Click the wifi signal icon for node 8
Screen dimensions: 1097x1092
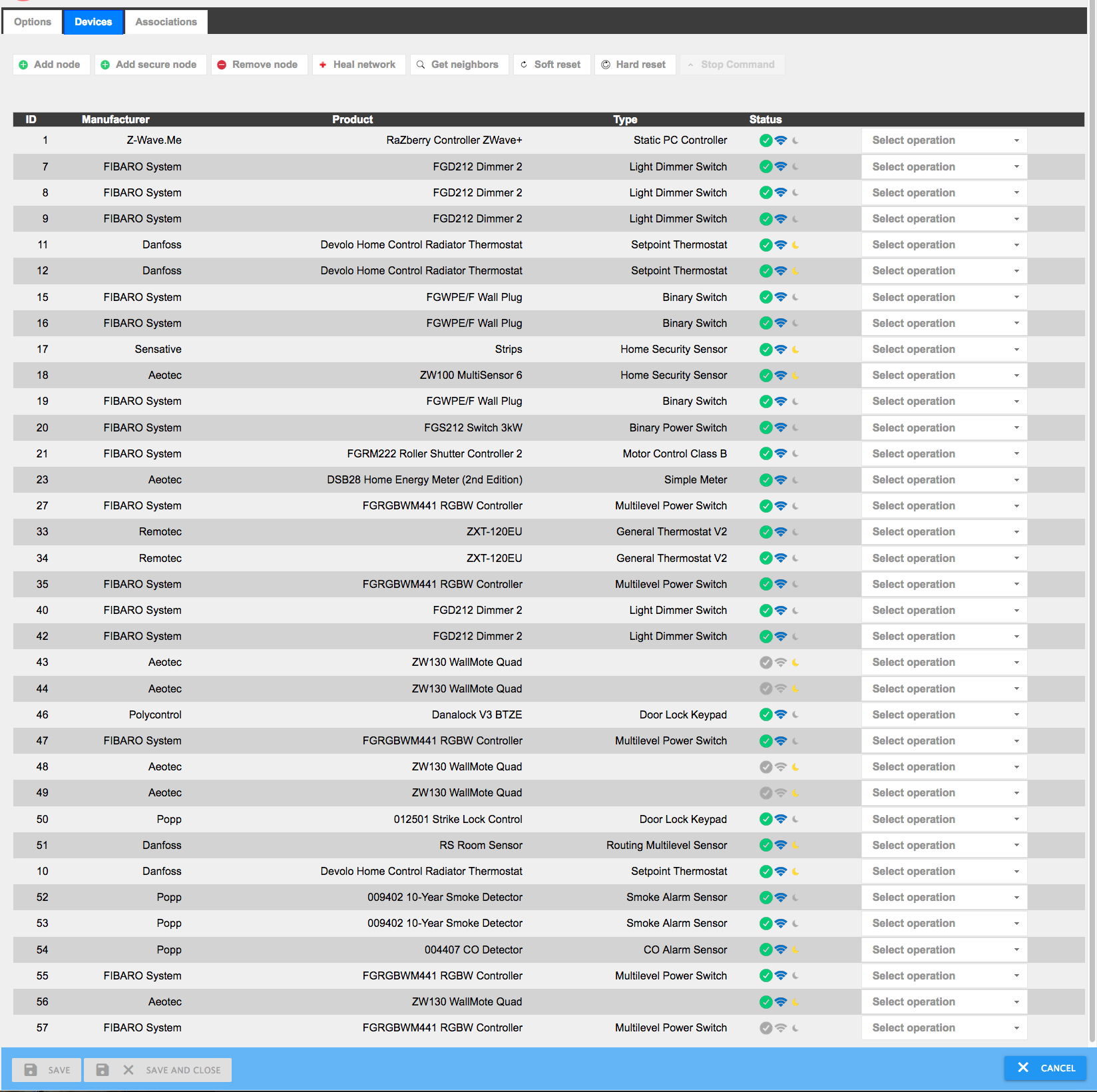pos(781,192)
